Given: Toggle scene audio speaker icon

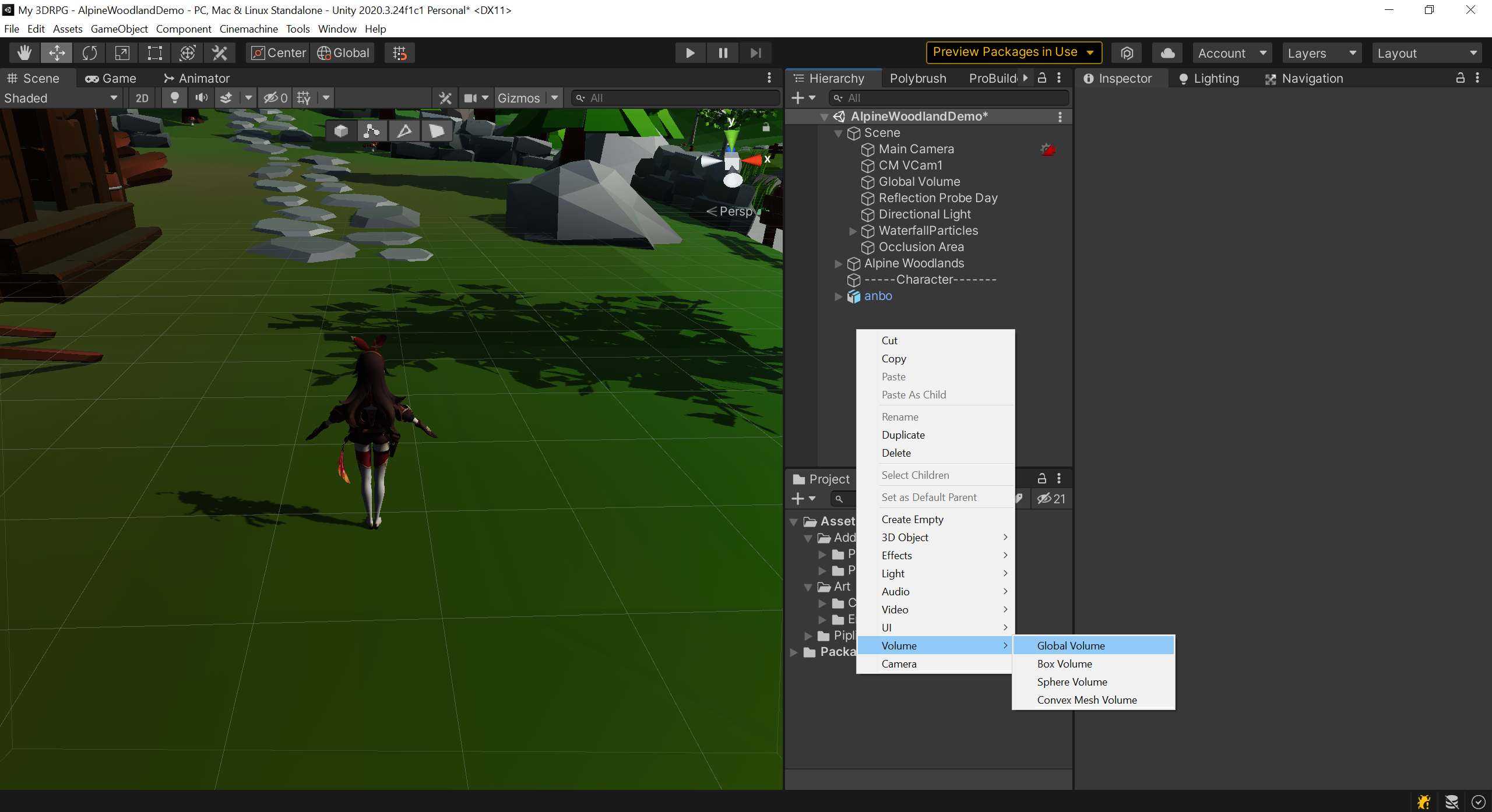Looking at the screenshot, I should click(201, 98).
